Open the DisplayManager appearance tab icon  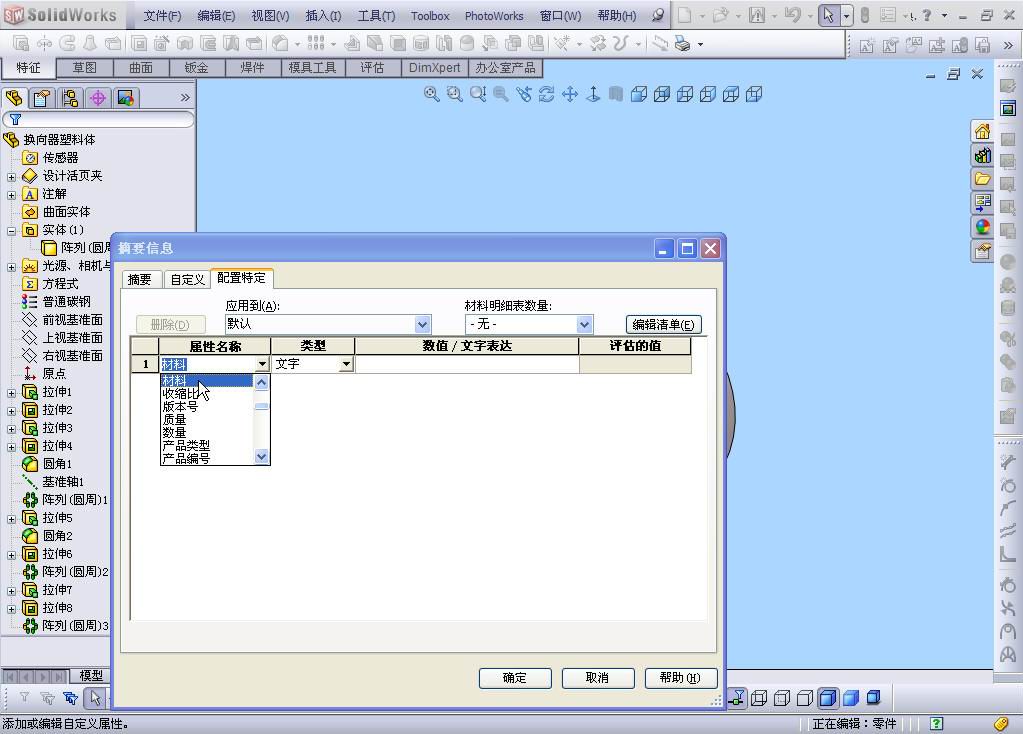(126, 98)
